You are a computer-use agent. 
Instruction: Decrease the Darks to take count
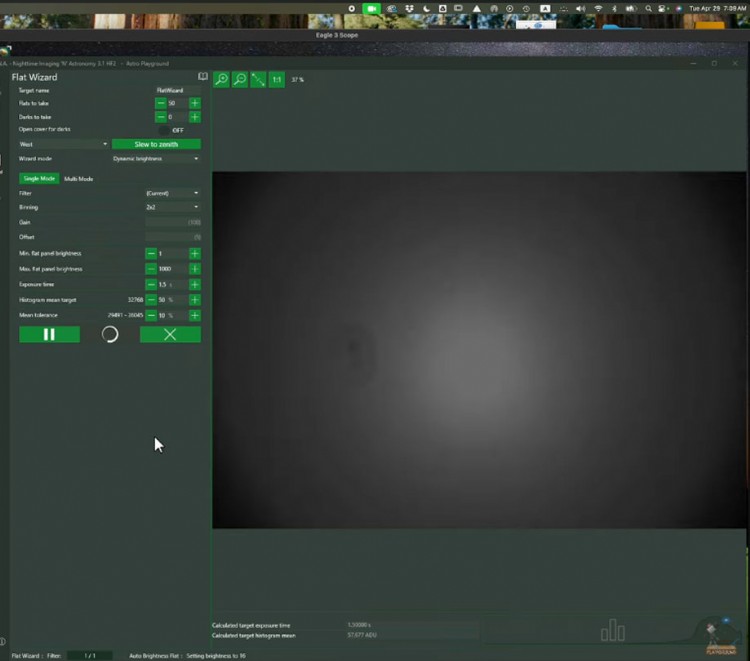tap(161, 117)
